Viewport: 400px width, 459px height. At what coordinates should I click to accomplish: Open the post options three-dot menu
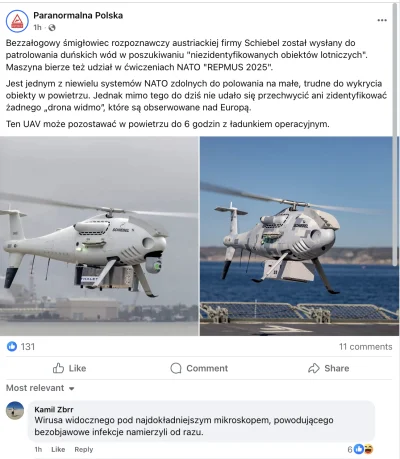pyautogui.click(x=382, y=20)
